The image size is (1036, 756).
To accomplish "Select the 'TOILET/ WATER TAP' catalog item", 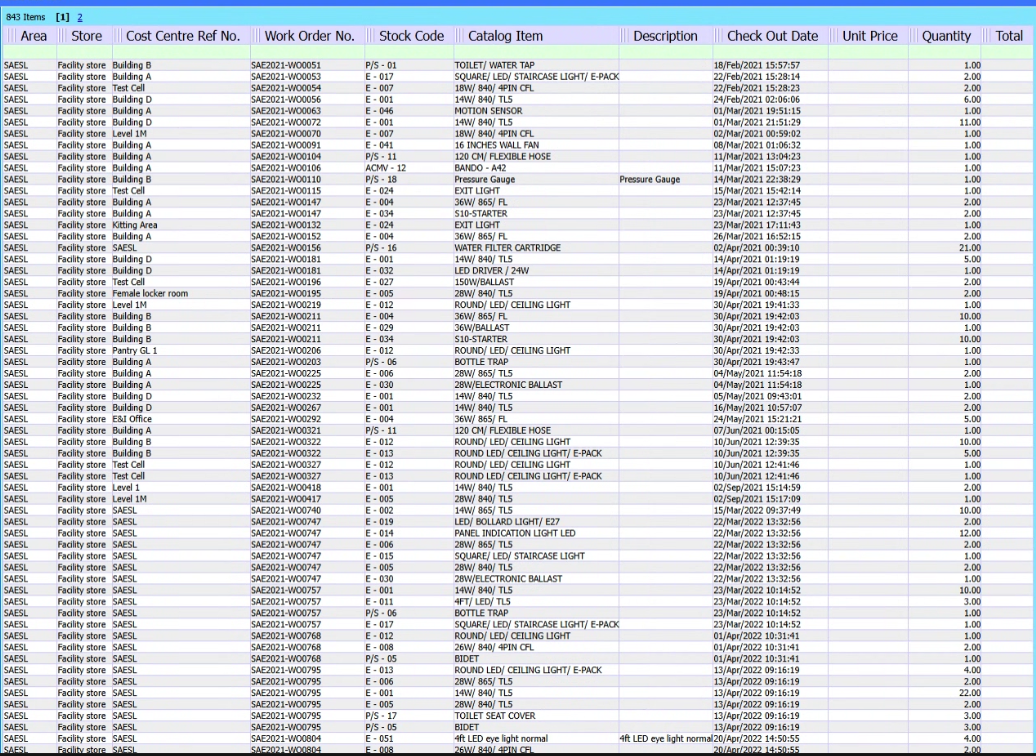I will (x=494, y=65).
